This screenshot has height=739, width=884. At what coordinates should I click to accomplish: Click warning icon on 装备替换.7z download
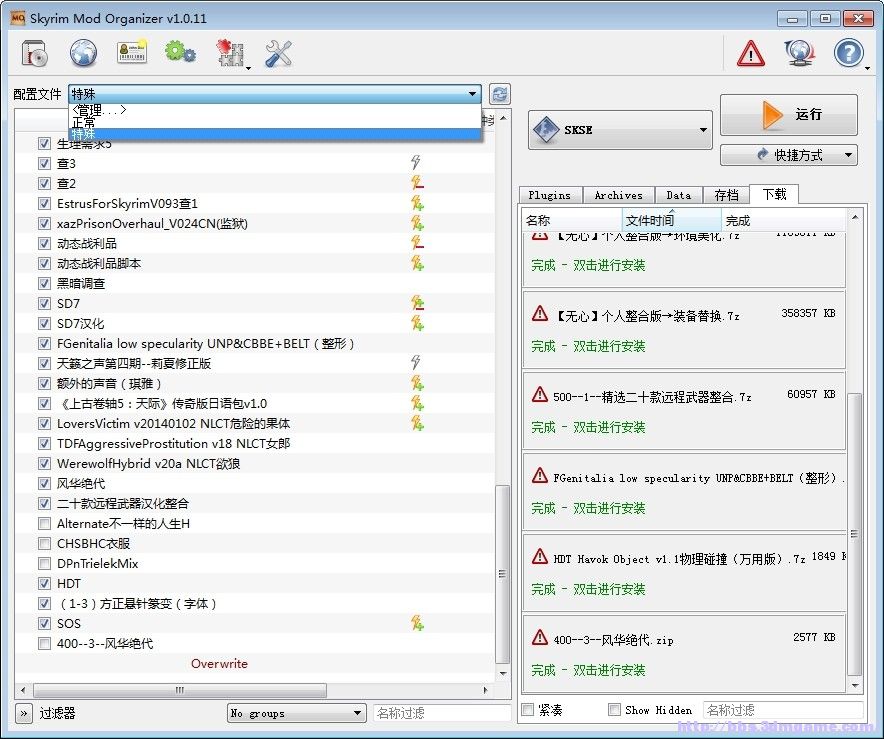[x=540, y=313]
